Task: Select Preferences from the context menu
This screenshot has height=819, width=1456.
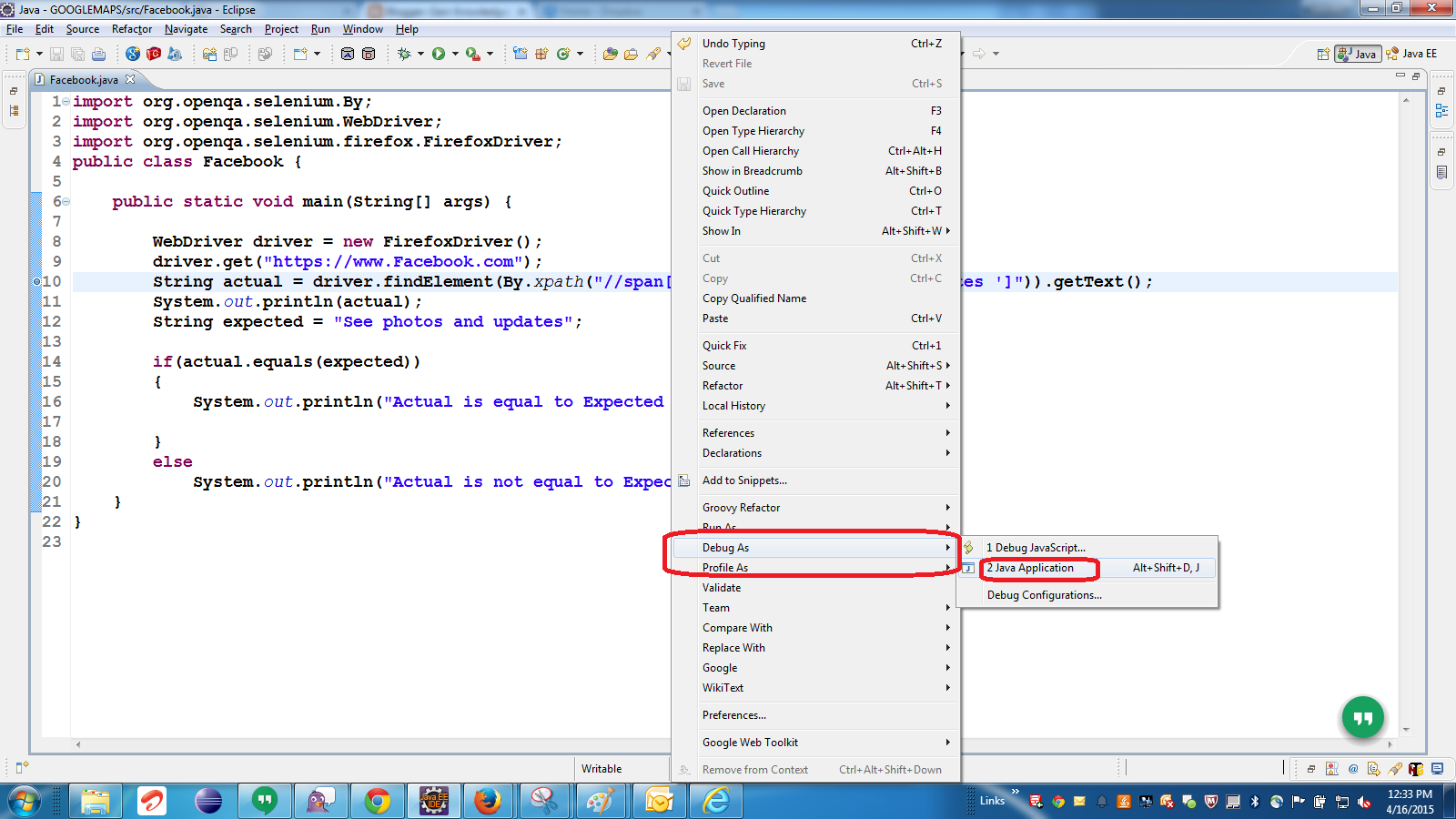Action: pos(733,715)
